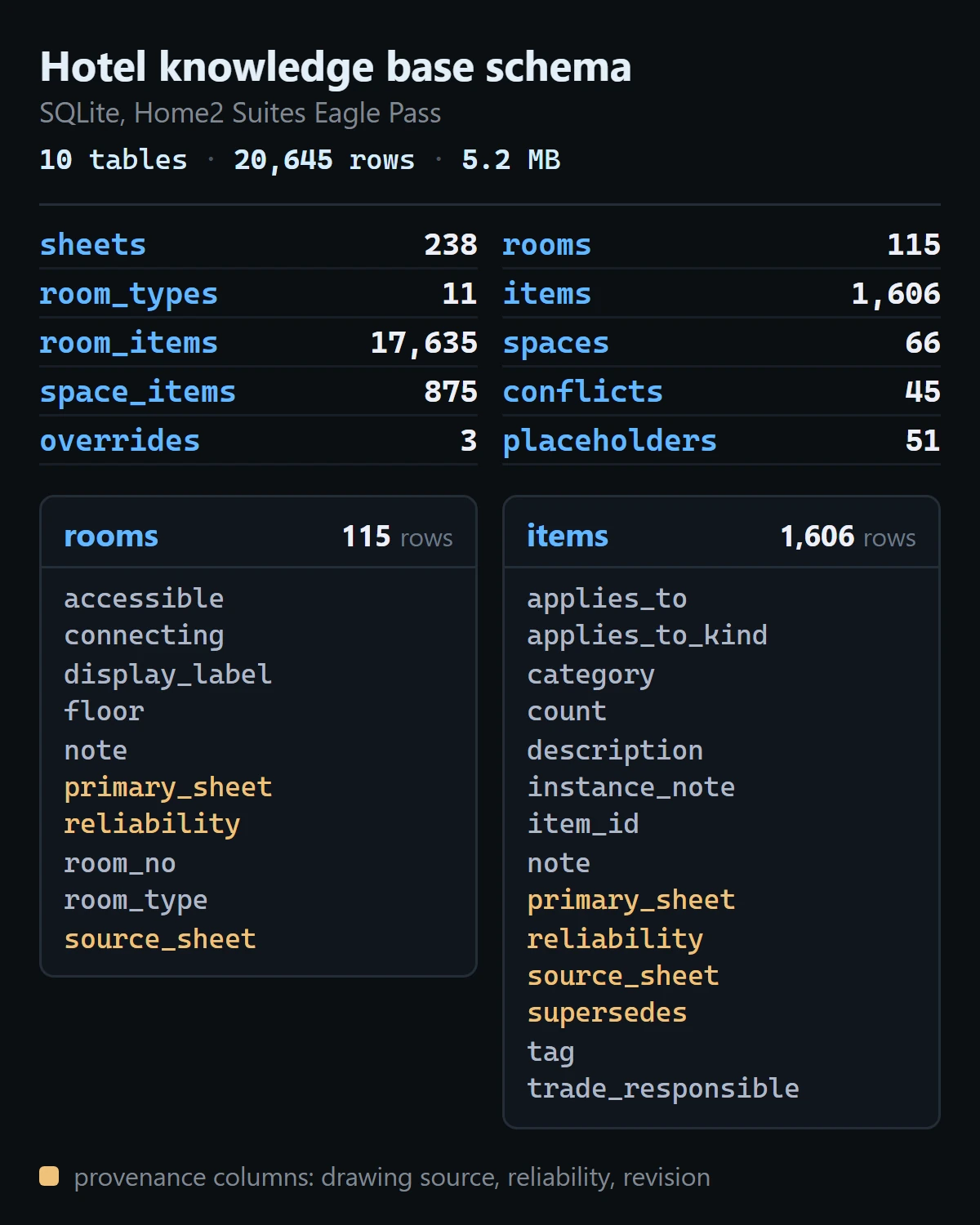
Task: Click the 17,635 count beside room_items
Action: click(x=424, y=343)
